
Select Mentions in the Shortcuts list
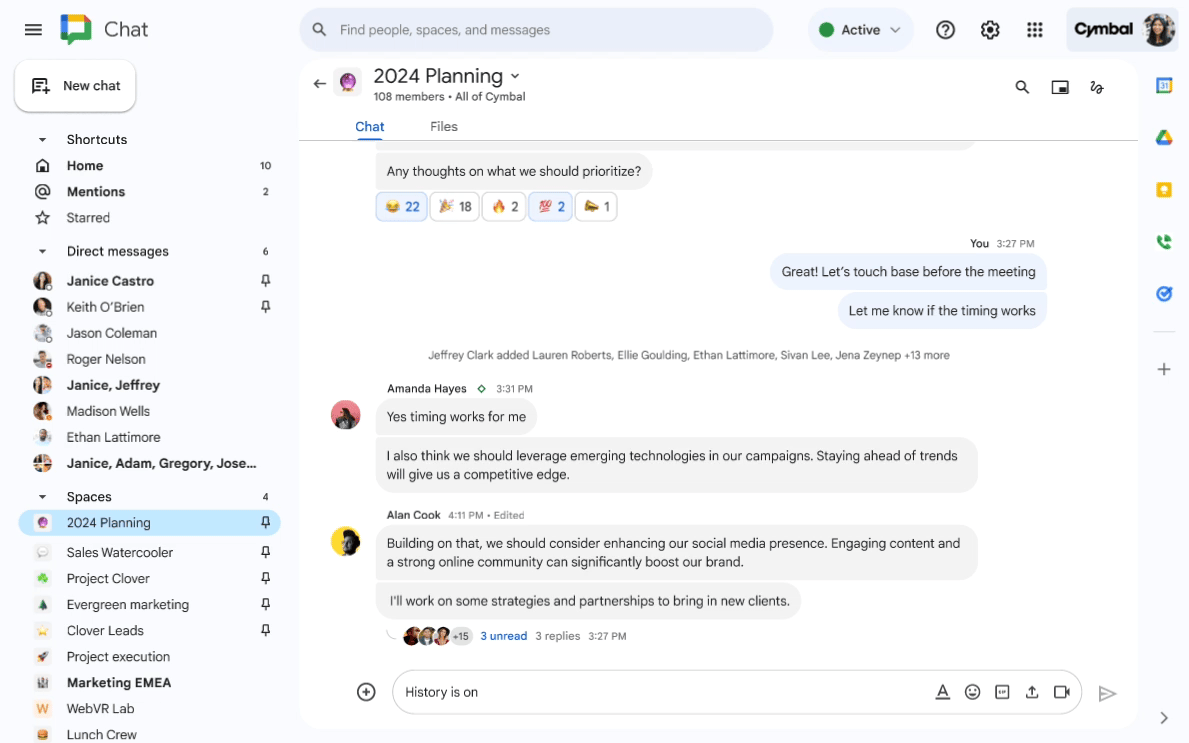click(x=96, y=192)
